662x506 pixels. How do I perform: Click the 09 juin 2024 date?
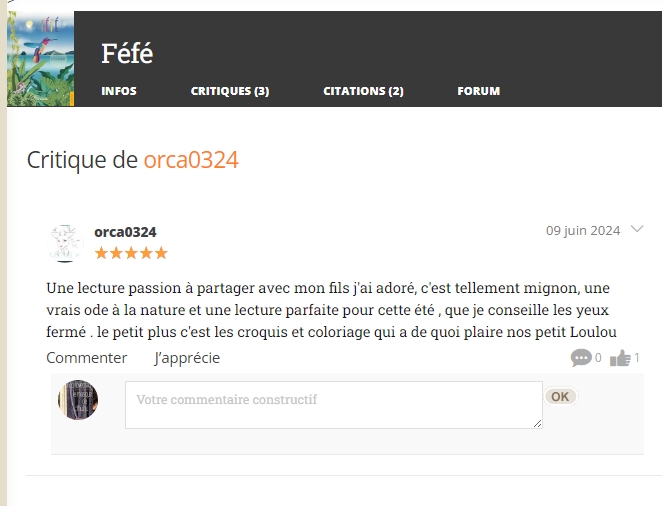583,231
